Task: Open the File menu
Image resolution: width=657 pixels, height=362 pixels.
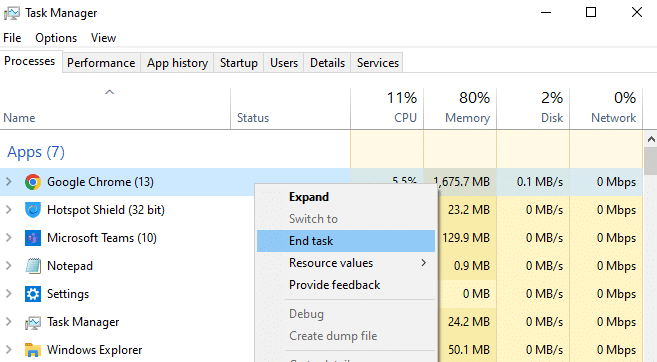Action: tap(12, 38)
